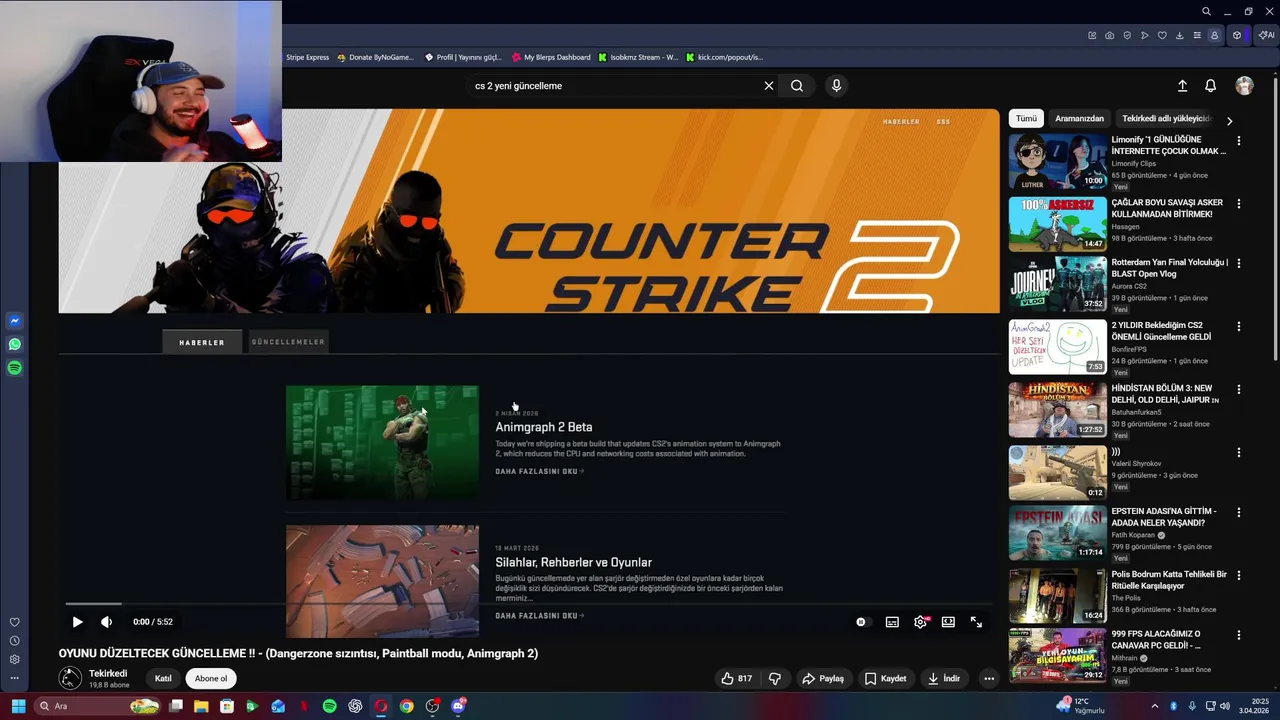Open the Polis Bodrum Katta video title
This screenshot has height=720, width=1280.
click(1168, 580)
